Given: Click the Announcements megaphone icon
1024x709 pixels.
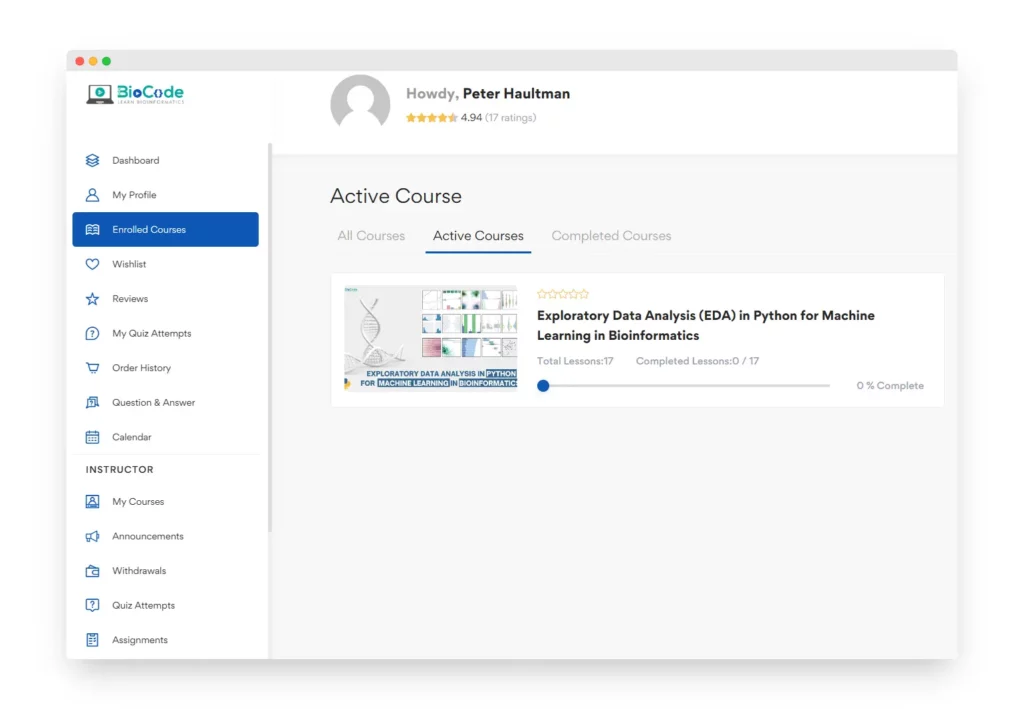Looking at the screenshot, I should pyautogui.click(x=92, y=536).
